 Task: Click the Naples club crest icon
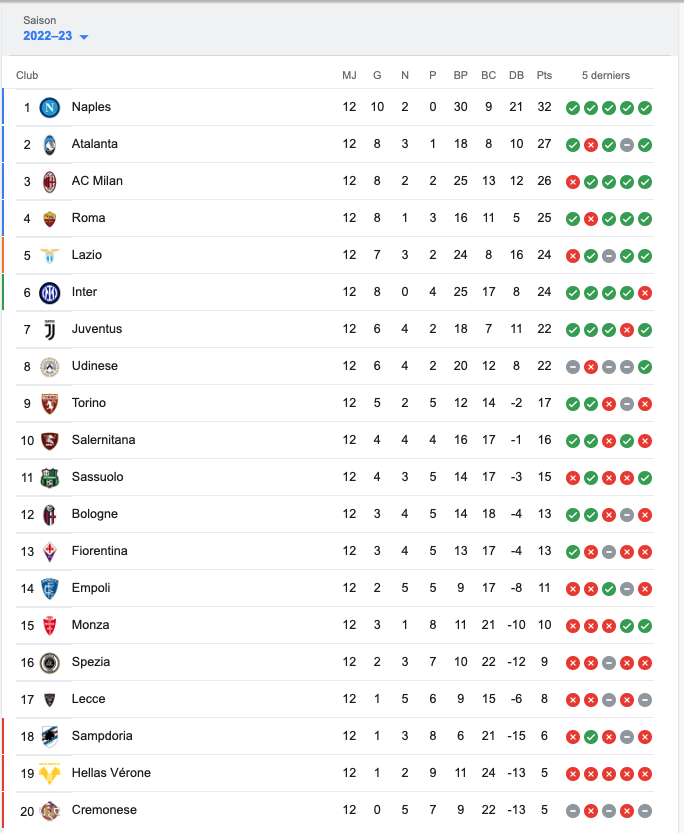click(50, 107)
